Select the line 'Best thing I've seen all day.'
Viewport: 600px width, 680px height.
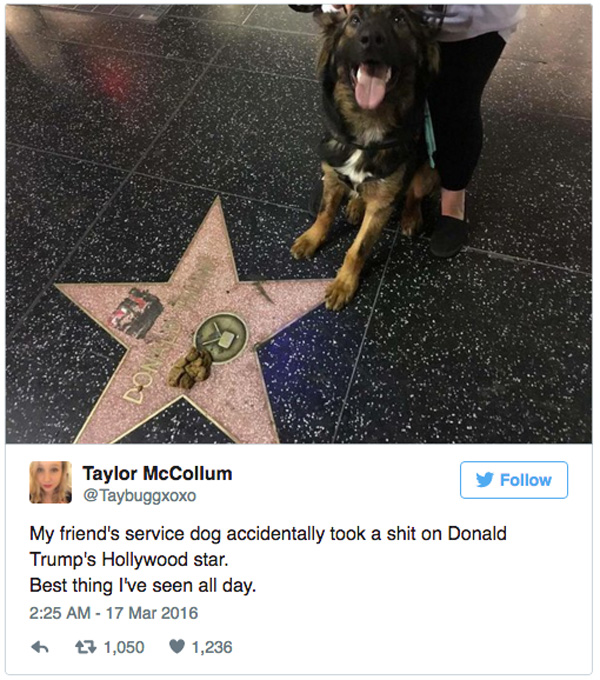[x=143, y=585]
